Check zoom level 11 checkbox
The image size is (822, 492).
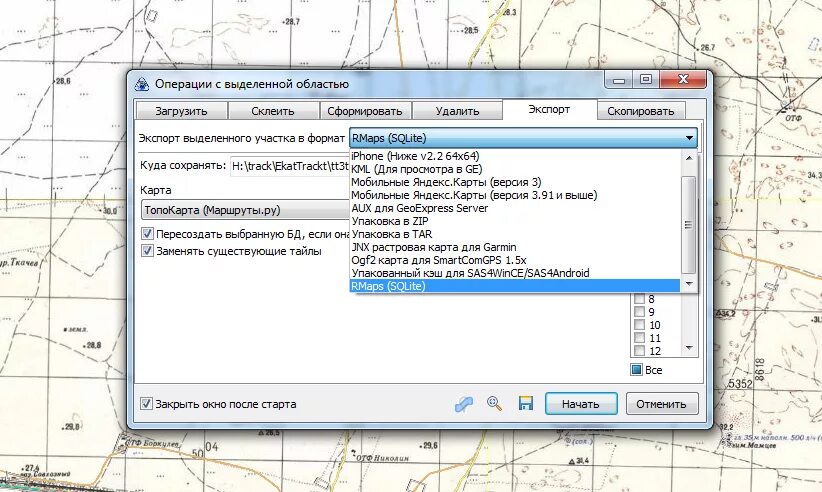tap(639, 338)
